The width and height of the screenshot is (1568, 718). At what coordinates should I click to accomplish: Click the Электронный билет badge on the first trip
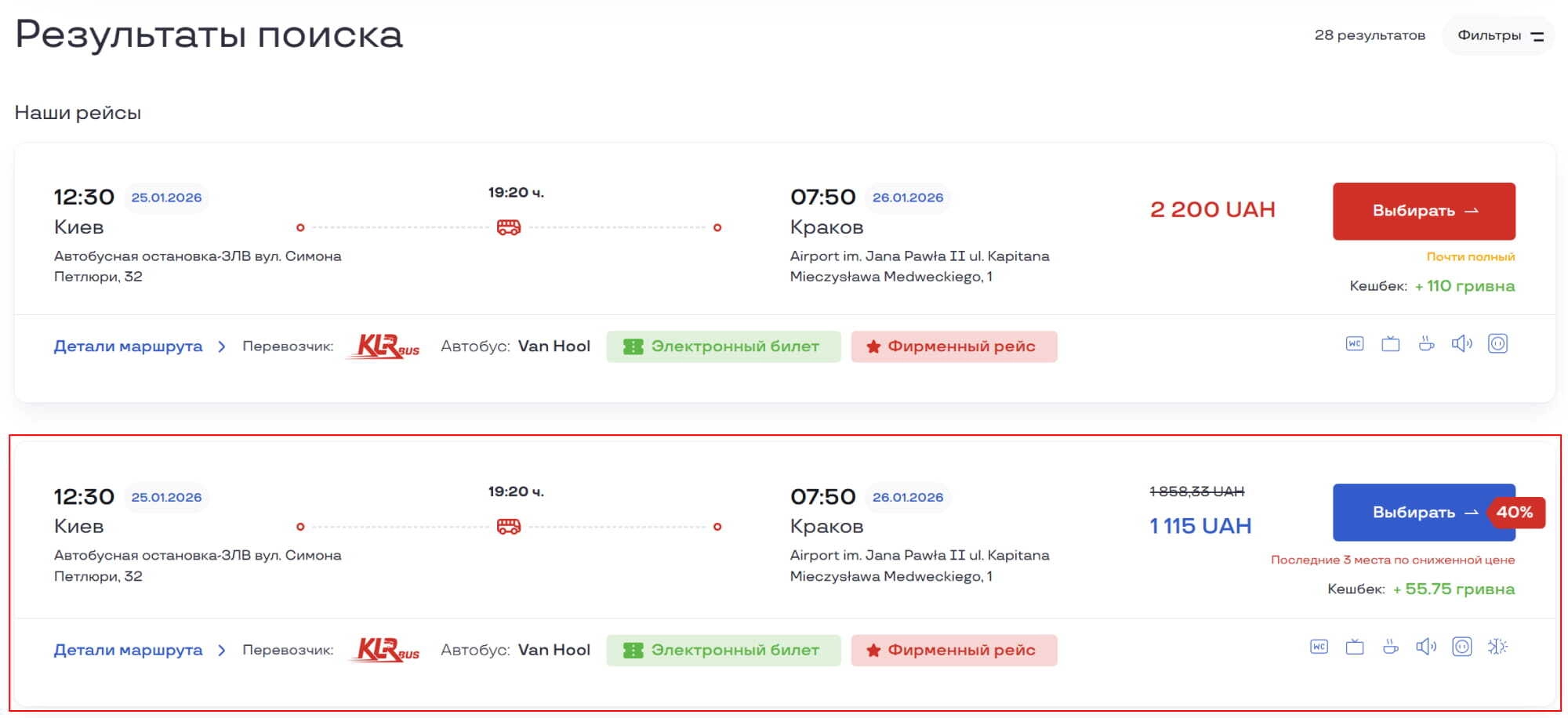(723, 346)
